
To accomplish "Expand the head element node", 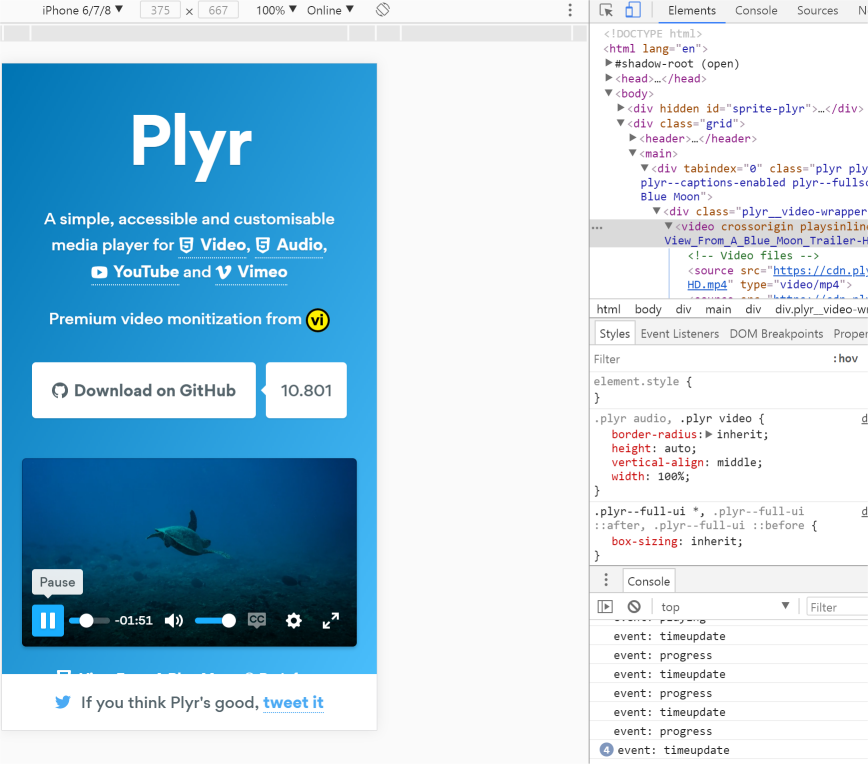I will point(609,78).
